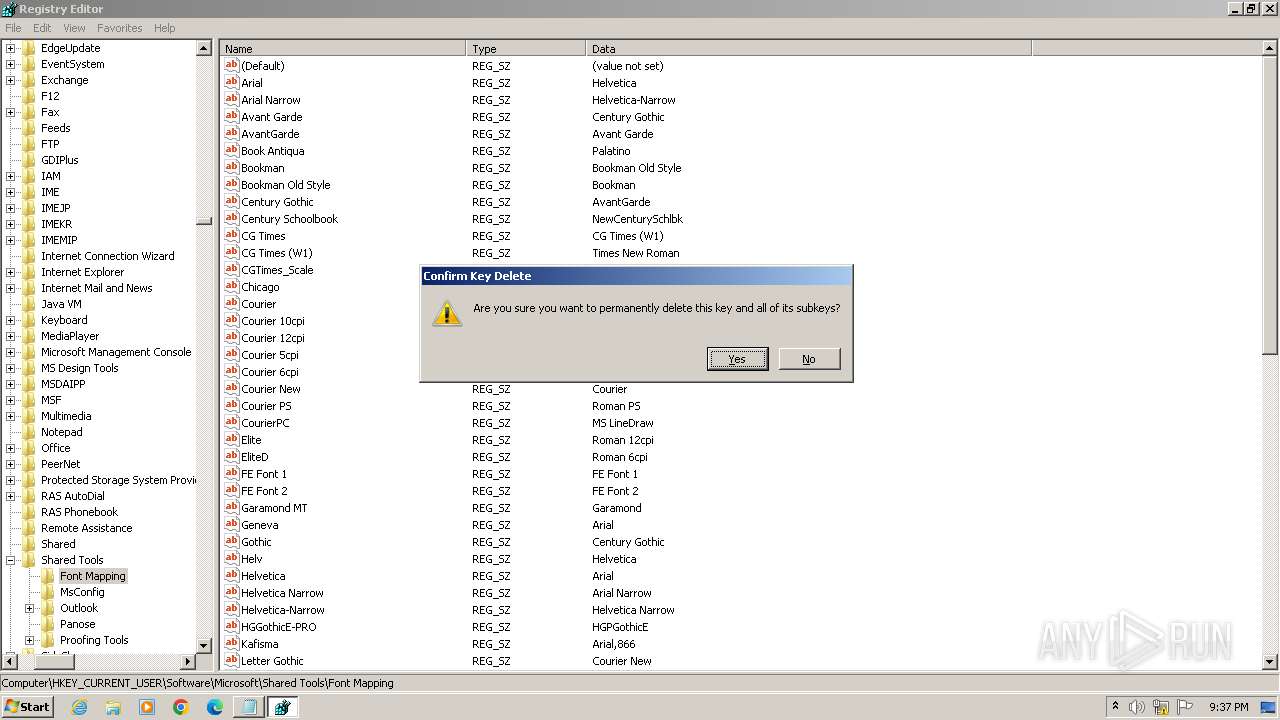Click the tree pane scroll up arrow
The width and height of the screenshot is (1280, 720).
pyautogui.click(x=204, y=48)
